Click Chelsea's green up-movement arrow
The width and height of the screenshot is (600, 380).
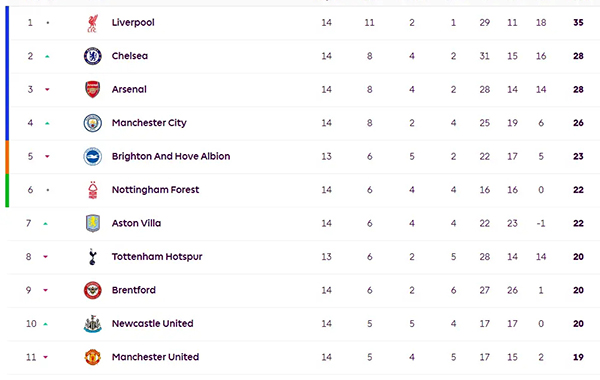47,56
